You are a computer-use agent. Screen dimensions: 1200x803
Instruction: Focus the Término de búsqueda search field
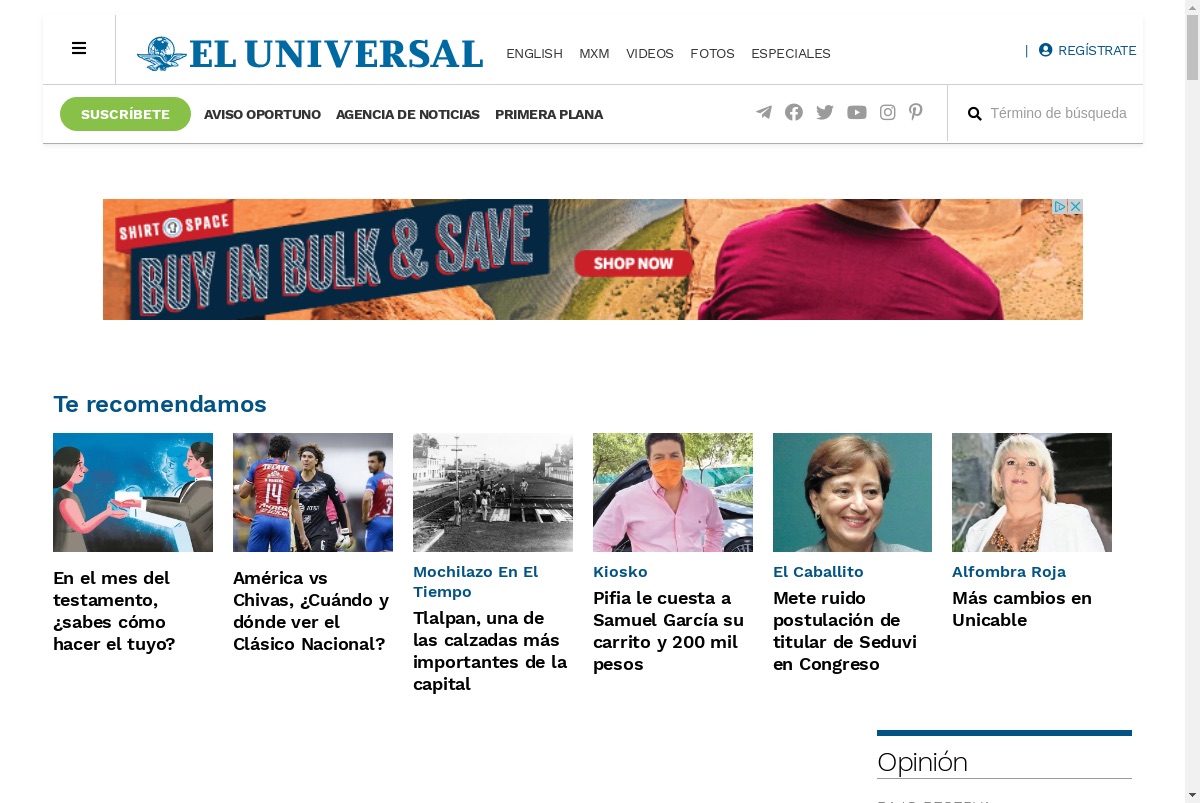click(1058, 113)
